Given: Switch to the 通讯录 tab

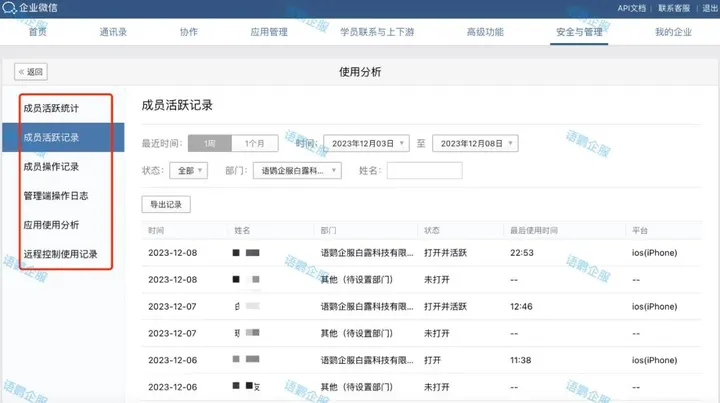Looking at the screenshot, I should point(113,32).
